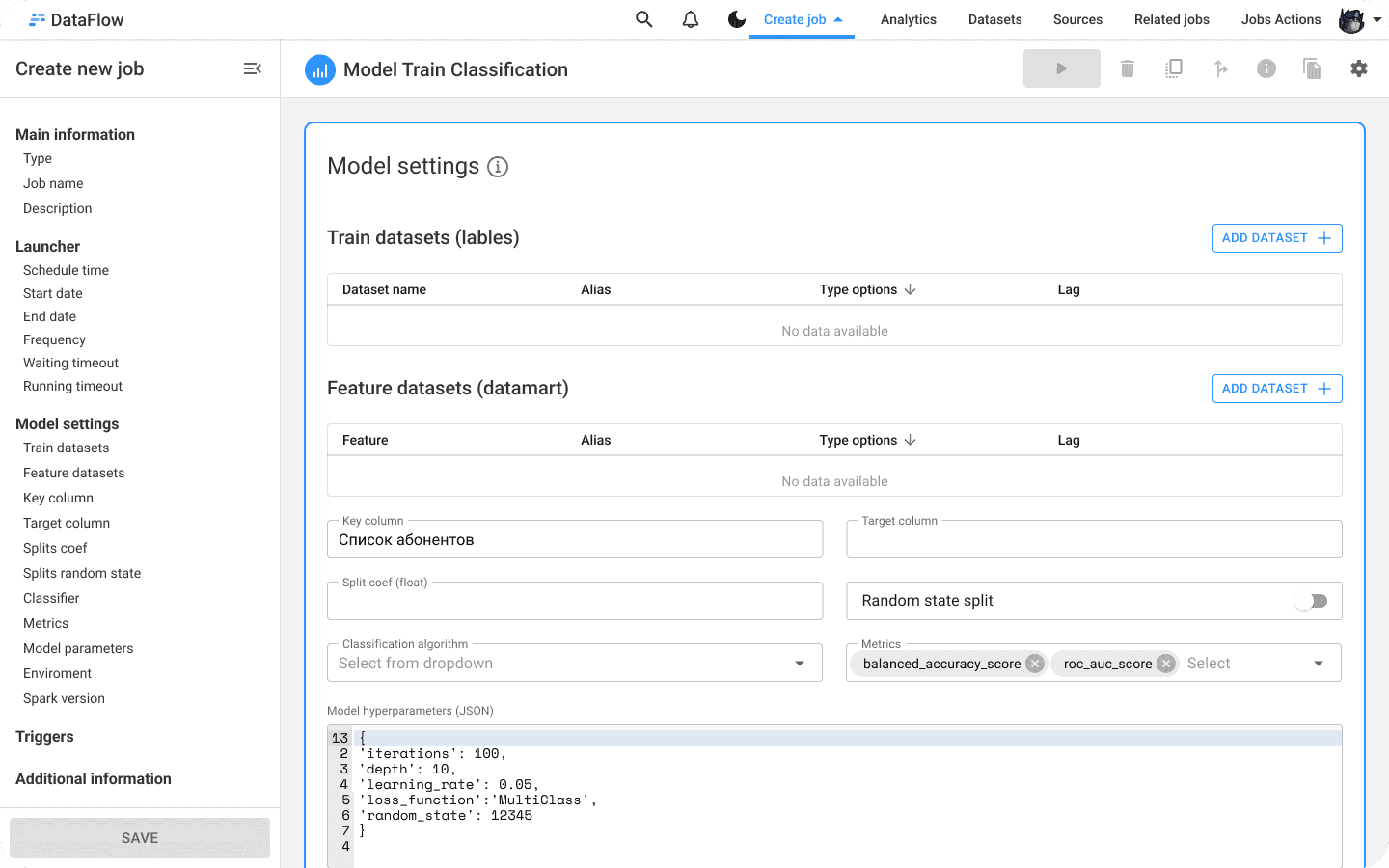Collapse the Create new job sidebar
The width and height of the screenshot is (1389, 868).
click(x=252, y=69)
